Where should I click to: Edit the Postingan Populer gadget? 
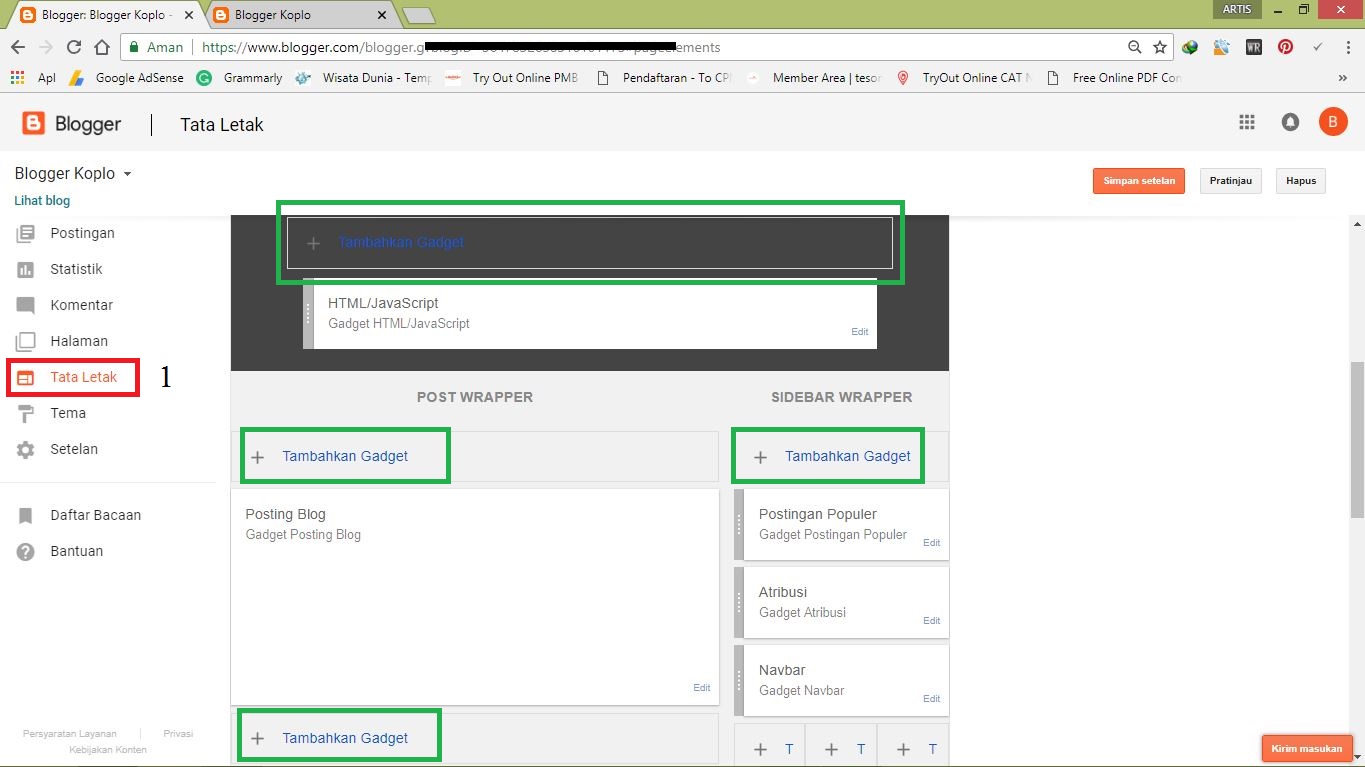pyautogui.click(x=932, y=543)
